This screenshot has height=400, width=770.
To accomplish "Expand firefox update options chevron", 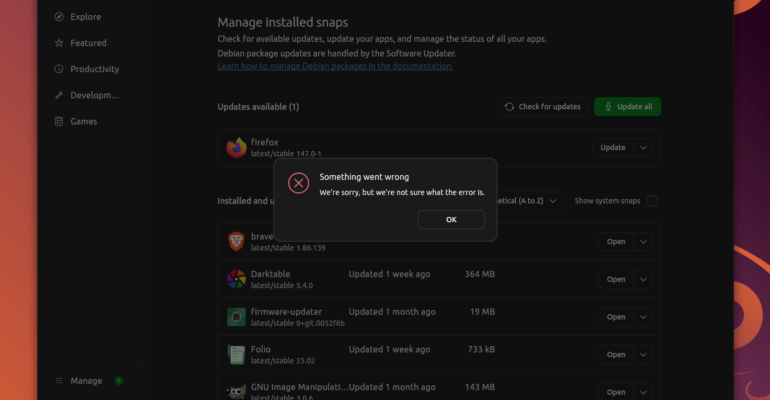I will 643,148.
